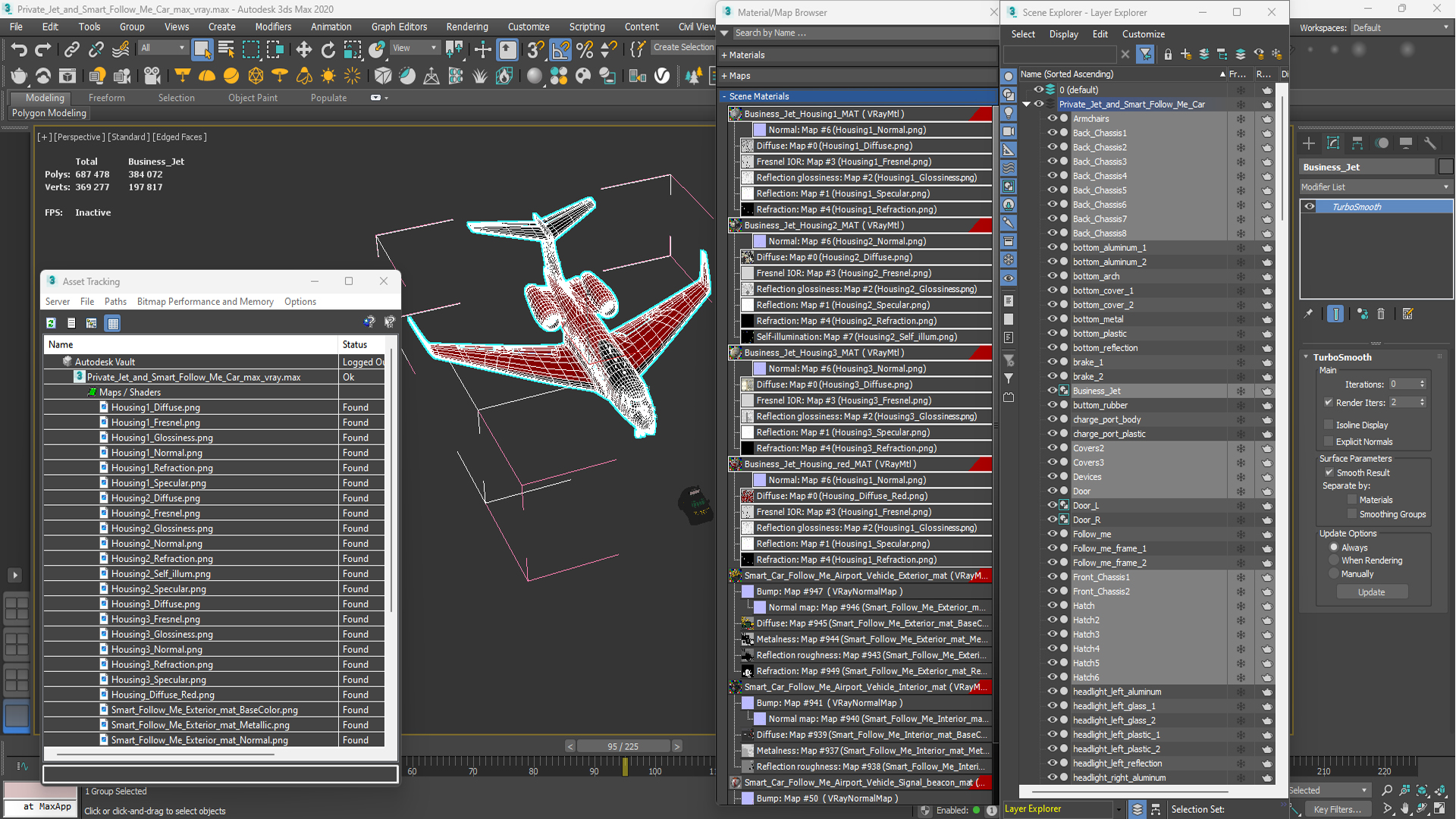1456x819 pixels.
Task: Toggle visibility of 0 (default) layer
Action: [x=1038, y=89]
